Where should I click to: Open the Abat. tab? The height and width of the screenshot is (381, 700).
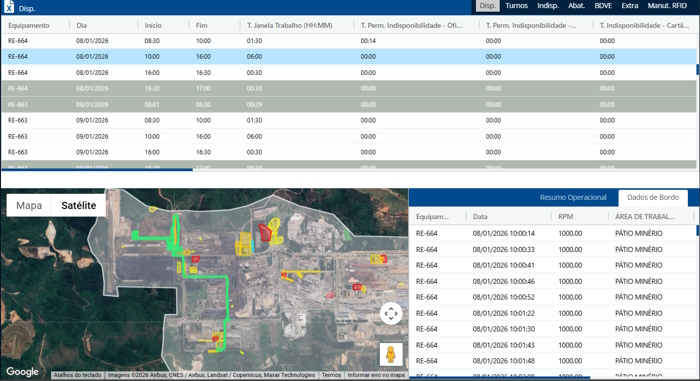(x=576, y=6)
